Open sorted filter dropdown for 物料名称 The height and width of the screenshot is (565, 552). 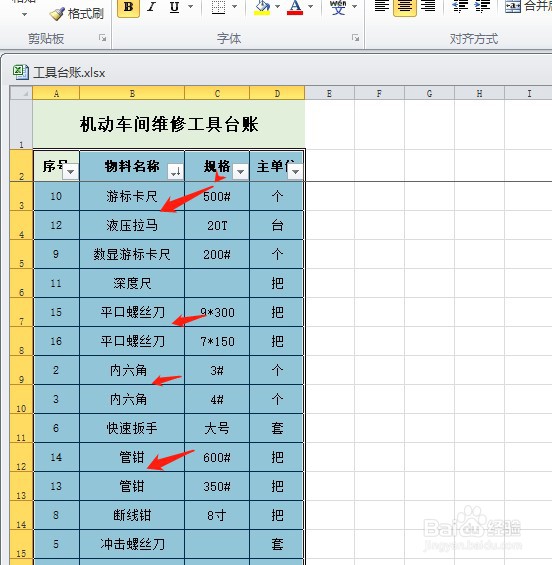coord(175,172)
